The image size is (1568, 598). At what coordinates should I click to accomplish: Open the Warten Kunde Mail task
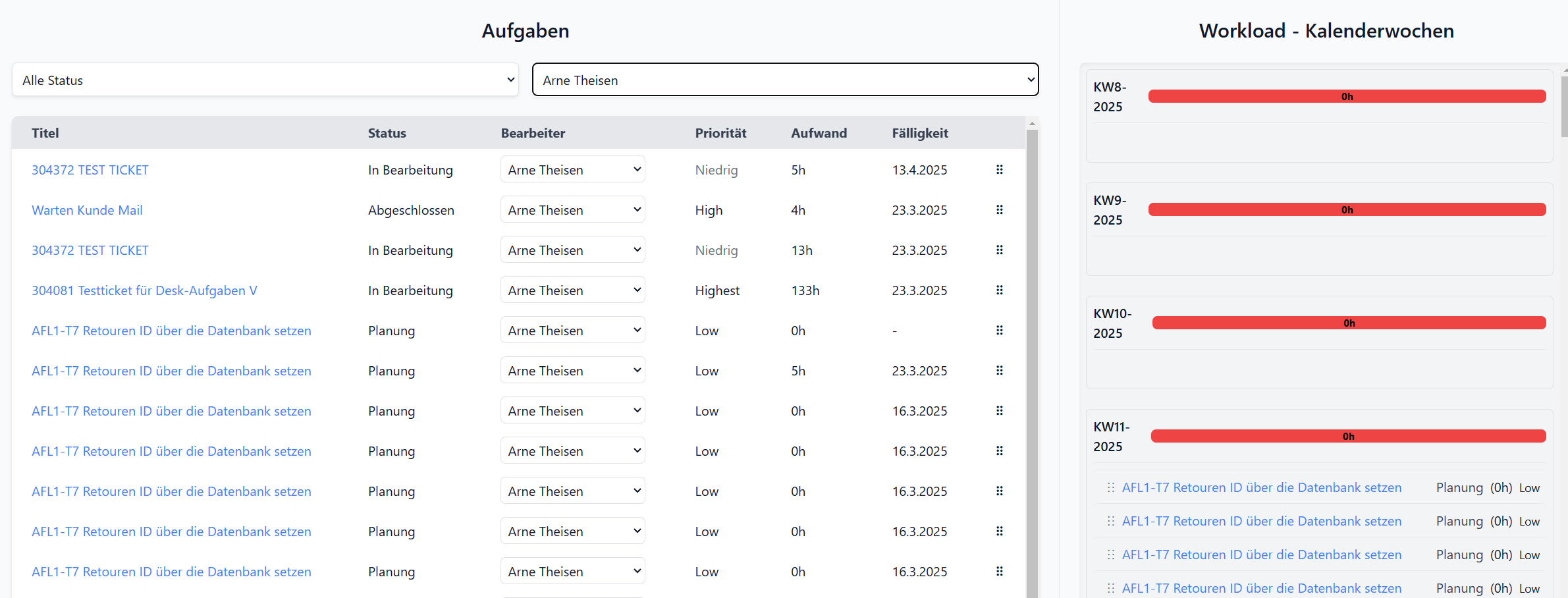coord(87,210)
